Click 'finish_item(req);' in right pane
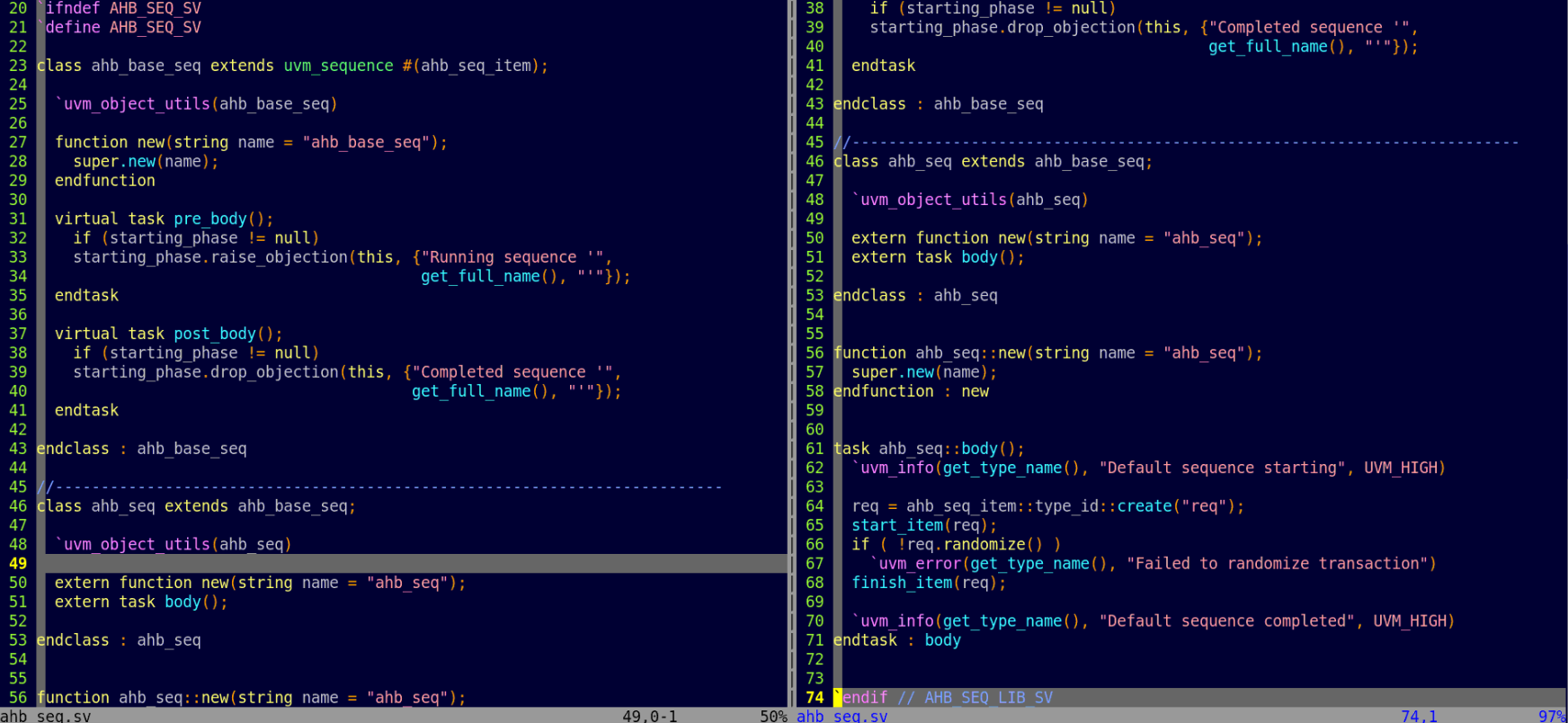Image resolution: width=1568 pixels, height=723 pixels. pyautogui.click(x=929, y=582)
